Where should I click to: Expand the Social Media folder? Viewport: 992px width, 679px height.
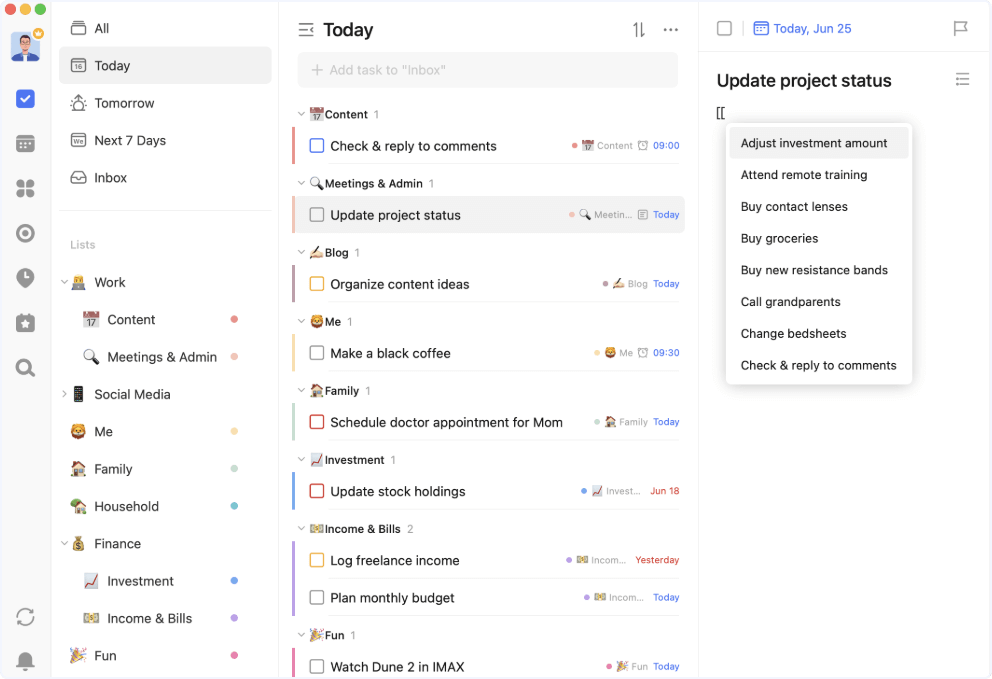click(65, 394)
